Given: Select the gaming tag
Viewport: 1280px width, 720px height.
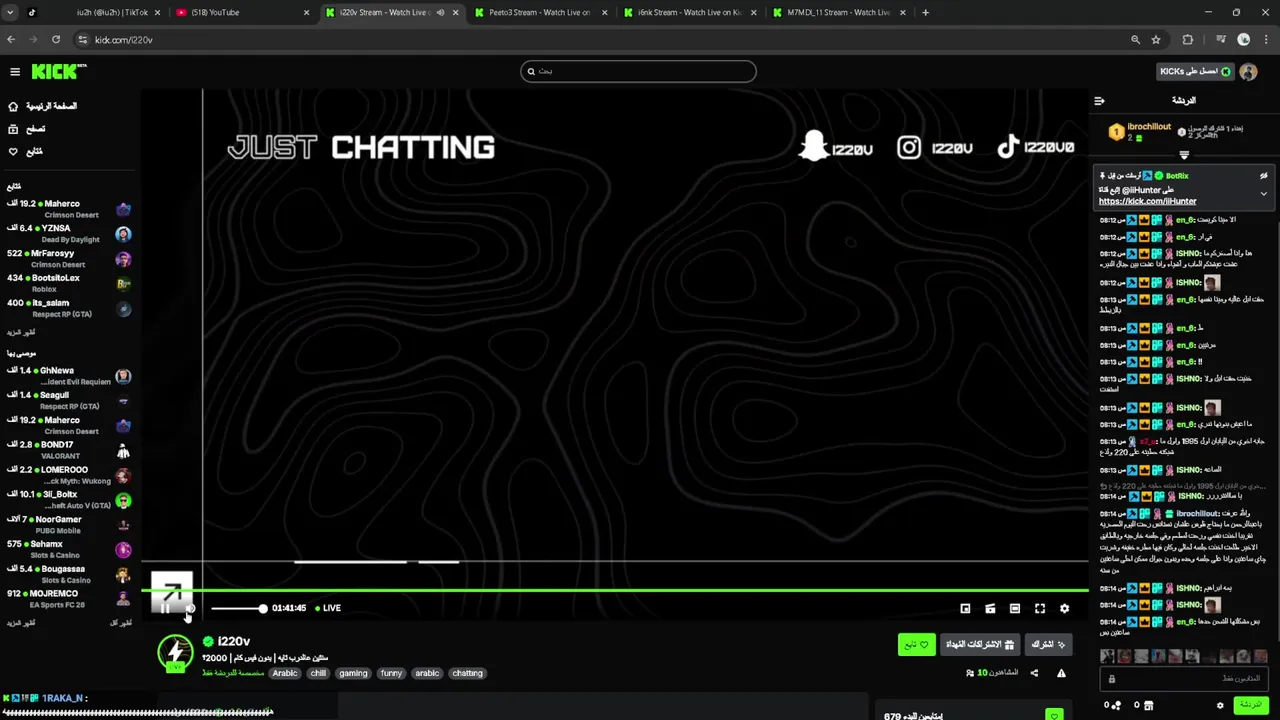Looking at the screenshot, I should [x=353, y=673].
